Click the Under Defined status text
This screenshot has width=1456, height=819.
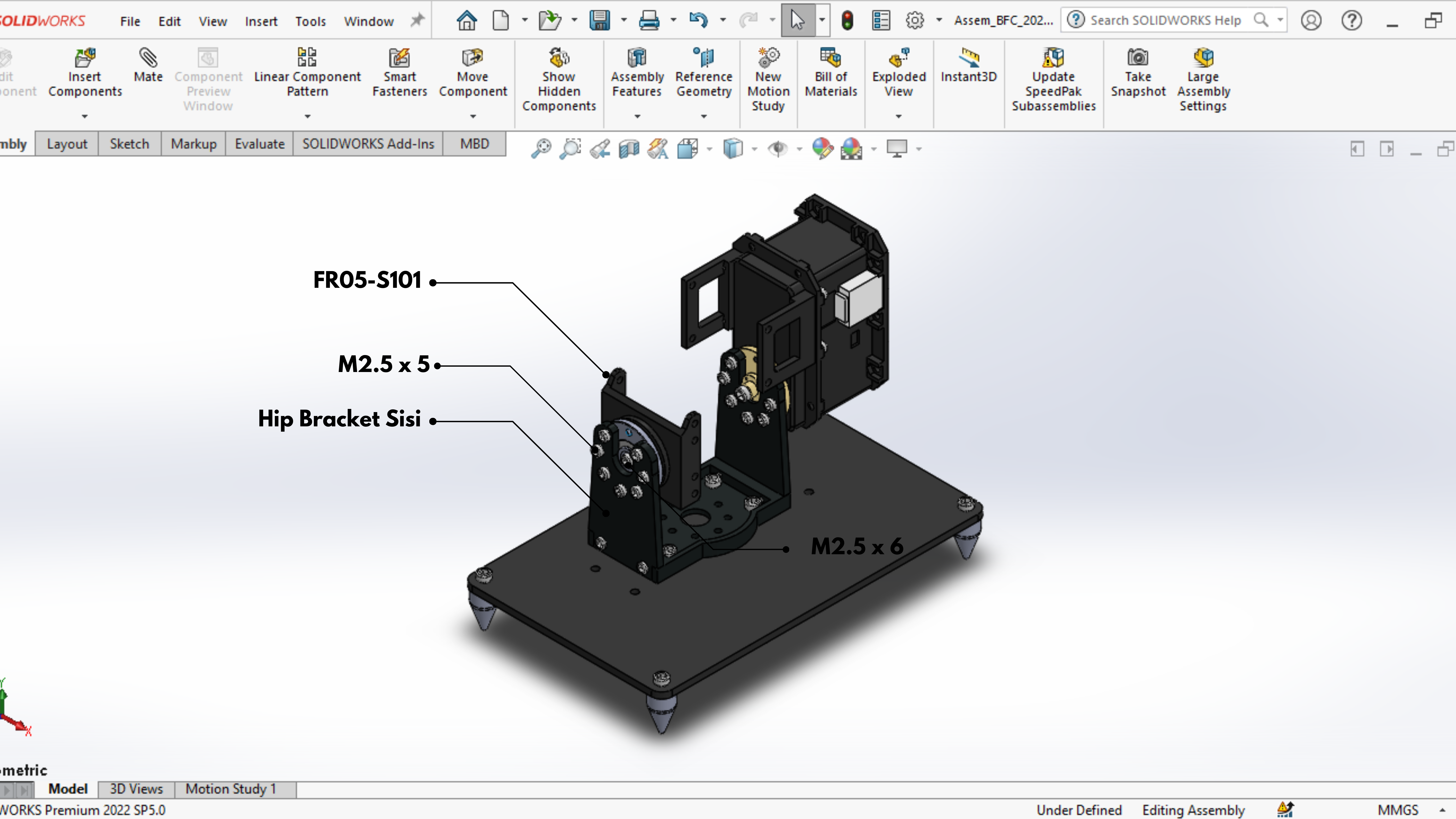point(1079,810)
